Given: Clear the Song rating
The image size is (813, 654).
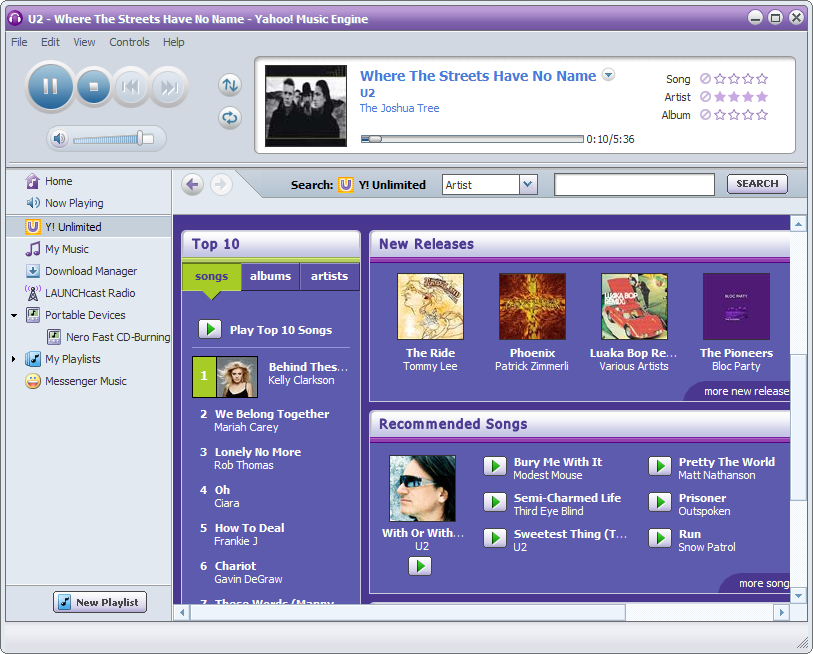Looking at the screenshot, I should (x=705, y=79).
